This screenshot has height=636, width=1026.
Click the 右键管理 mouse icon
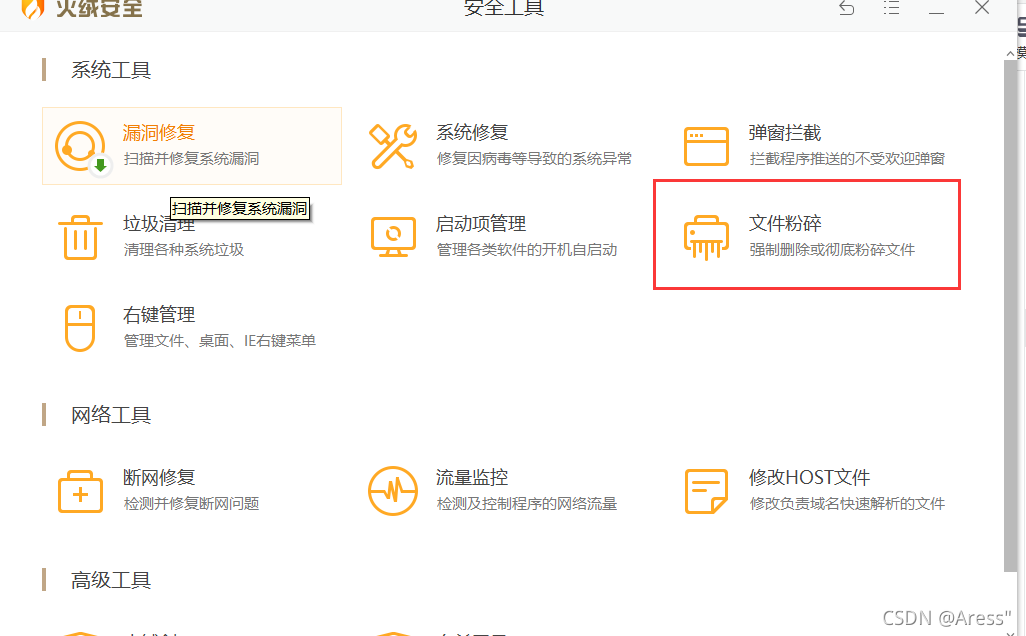pyautogui.click(x=80, y=328)
